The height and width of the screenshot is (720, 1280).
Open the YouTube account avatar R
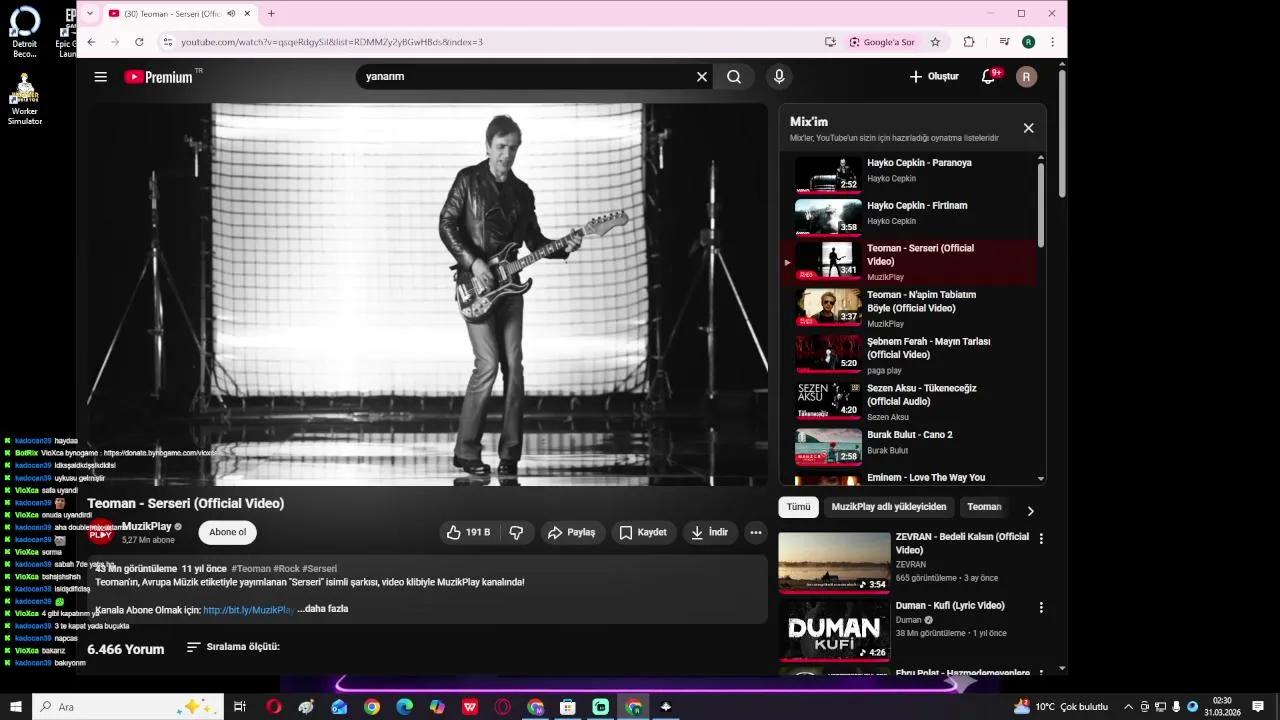(1026, 77)
